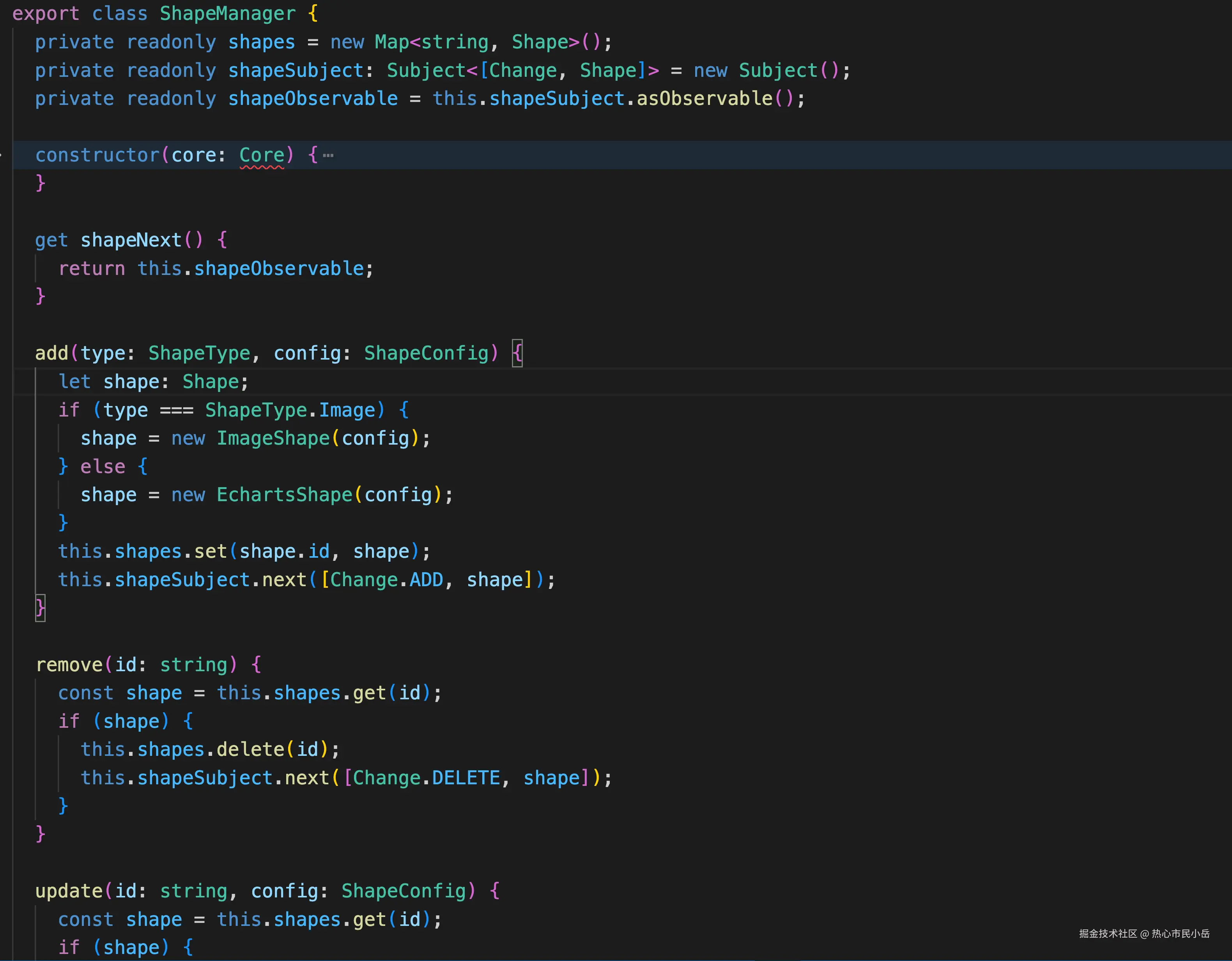
Task: Click the 'let shape: Shape' declaration line
Action: click(x=154, y=381)
